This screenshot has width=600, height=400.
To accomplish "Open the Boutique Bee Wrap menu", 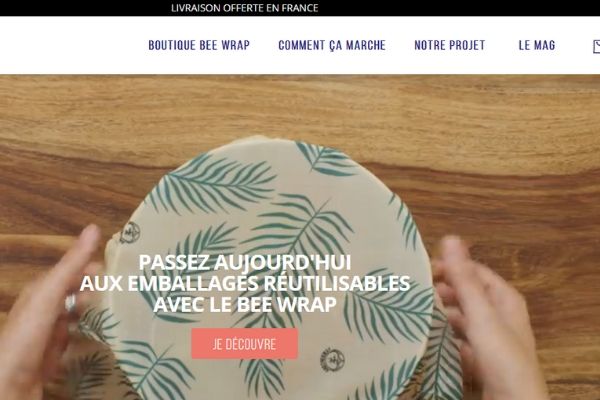I will click(199, 45).
